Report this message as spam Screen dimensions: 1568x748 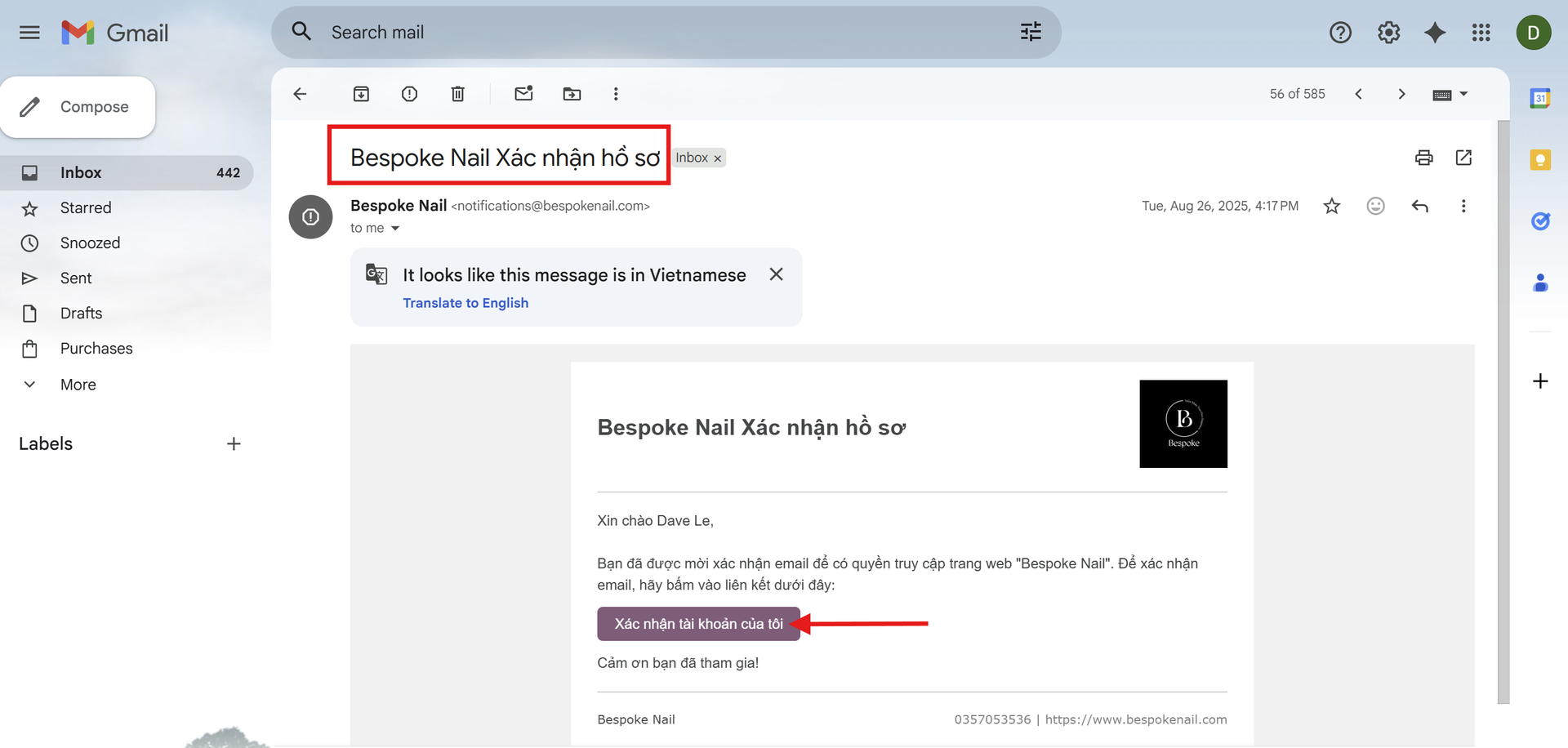[x=409, y=94]
